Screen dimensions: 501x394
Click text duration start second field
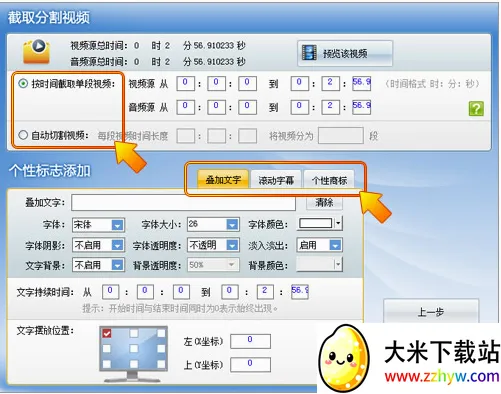point(181,292)
